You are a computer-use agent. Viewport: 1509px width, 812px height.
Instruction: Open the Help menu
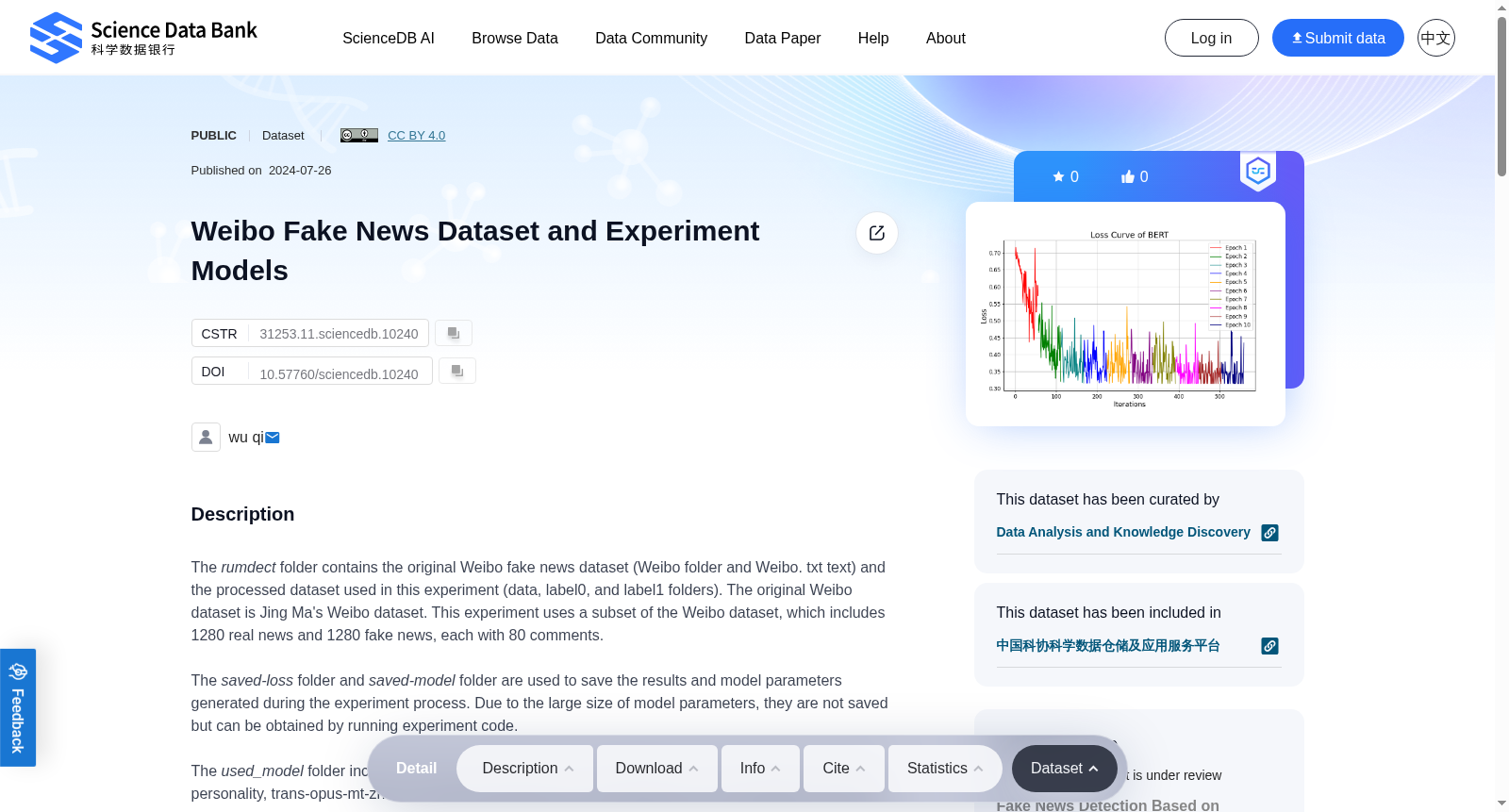click(x=873, y=38)
